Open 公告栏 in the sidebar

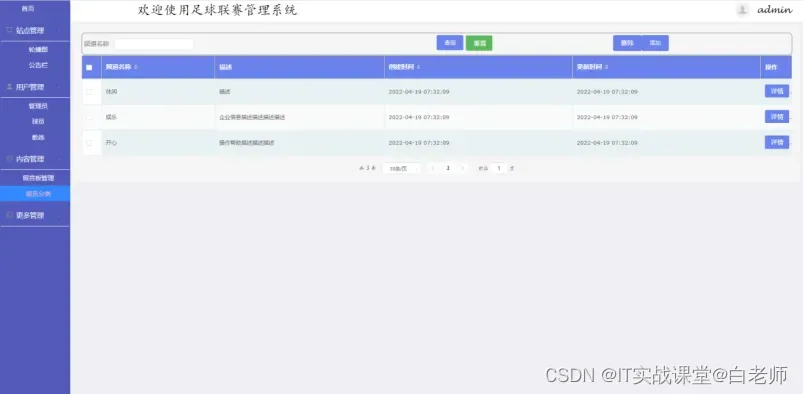(x=38, y=65)
